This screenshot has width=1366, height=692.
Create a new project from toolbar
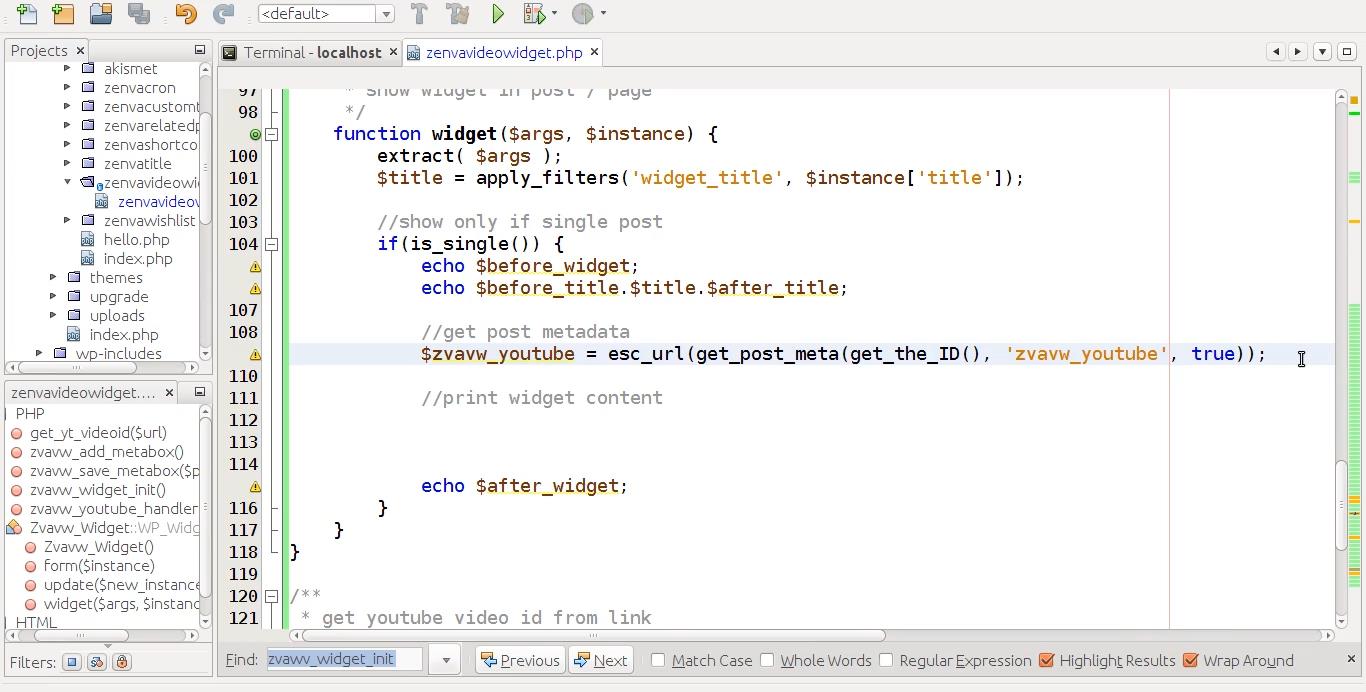(x=63, y=14)
